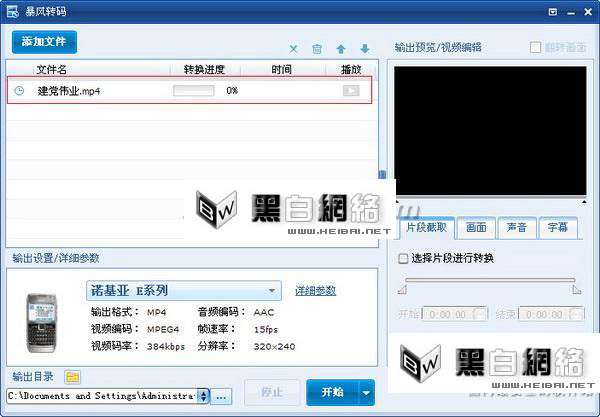Open the output folder icon beside 输出目录

coord(72,377)
